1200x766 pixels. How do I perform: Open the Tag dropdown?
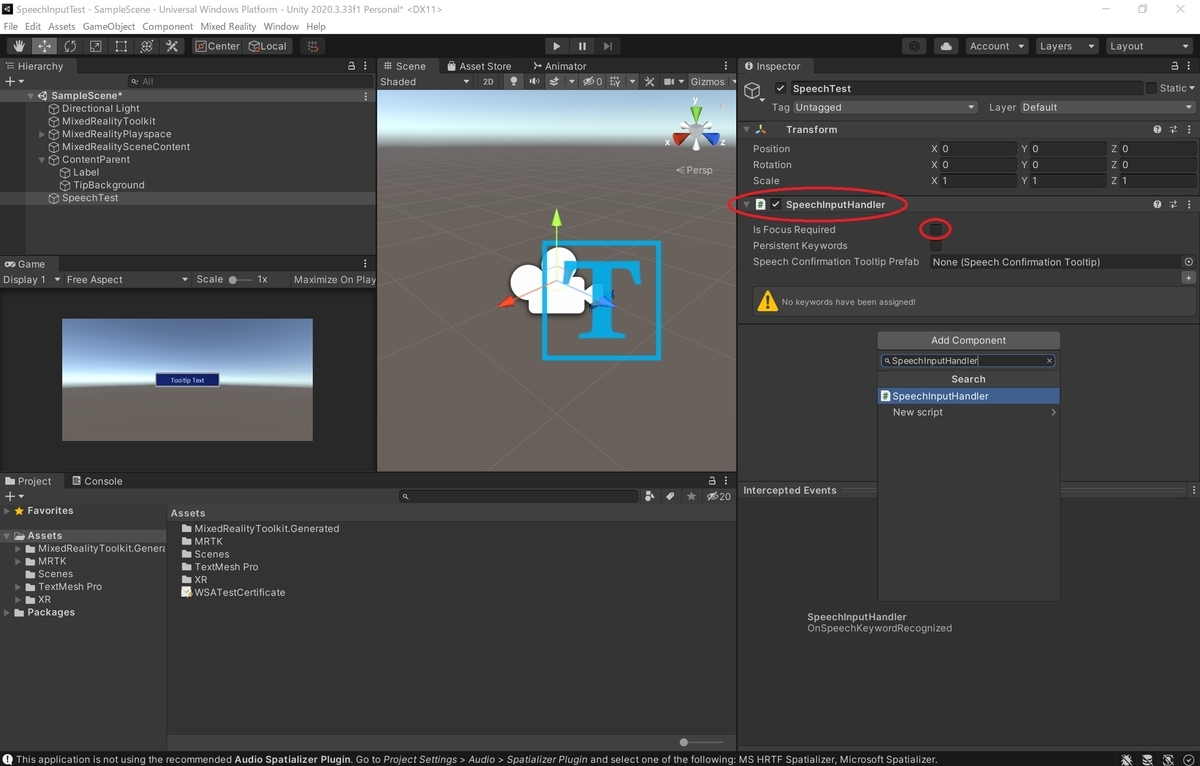pyautogui.click(x=886, y=107)
